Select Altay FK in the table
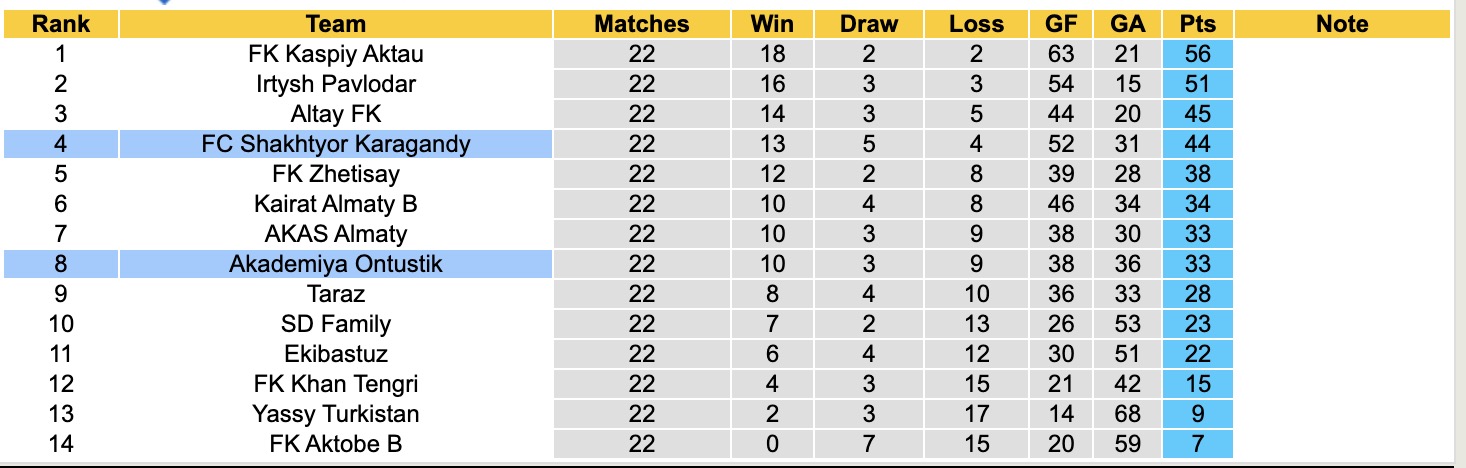This screenshot has height=468, width=1466. point(335,114)
